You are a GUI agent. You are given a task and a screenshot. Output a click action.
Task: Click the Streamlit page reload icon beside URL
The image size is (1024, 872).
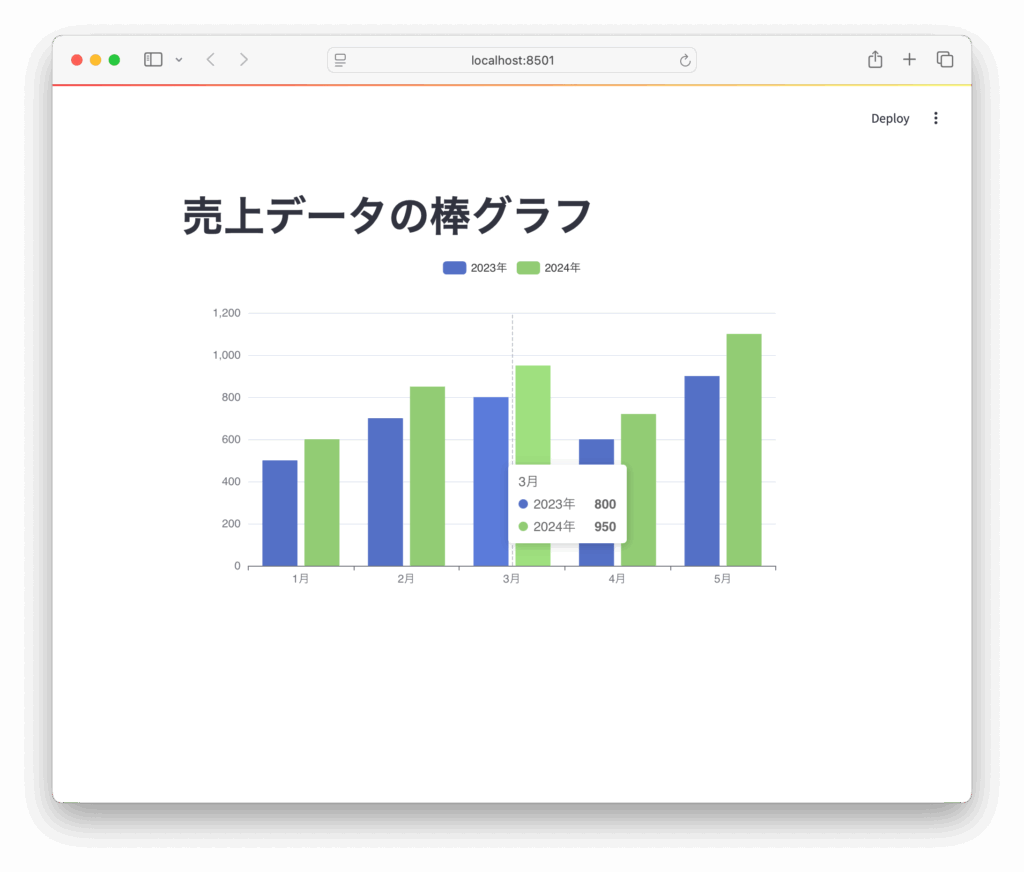pyautogui.click(x=339, y=60)
